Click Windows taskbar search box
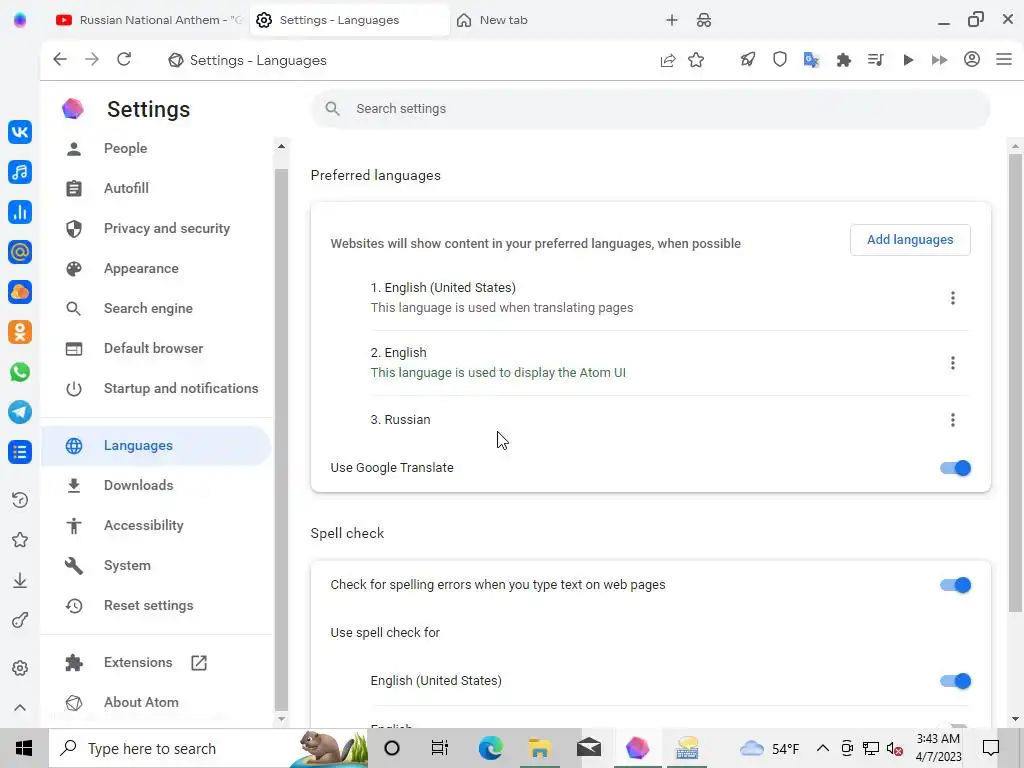Image resolution: width=1024 pixels, height=768 pixels. pos(208,748)
